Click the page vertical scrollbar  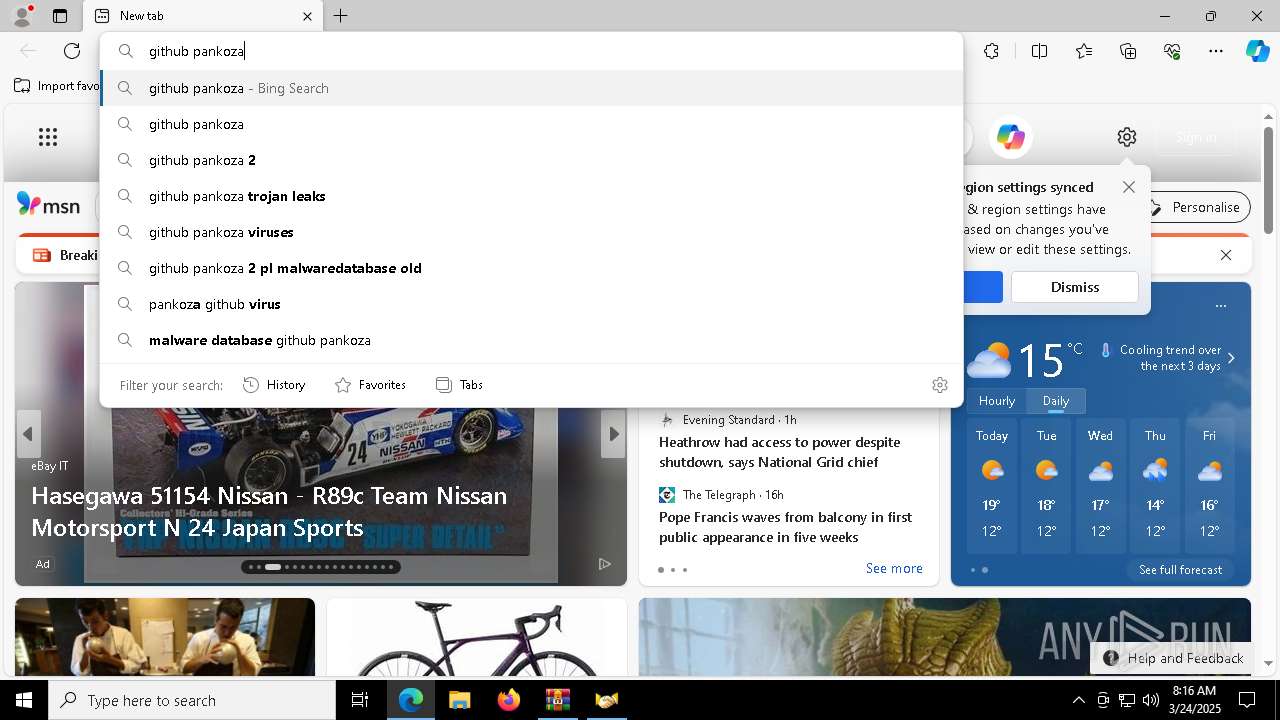[1268, 180]
